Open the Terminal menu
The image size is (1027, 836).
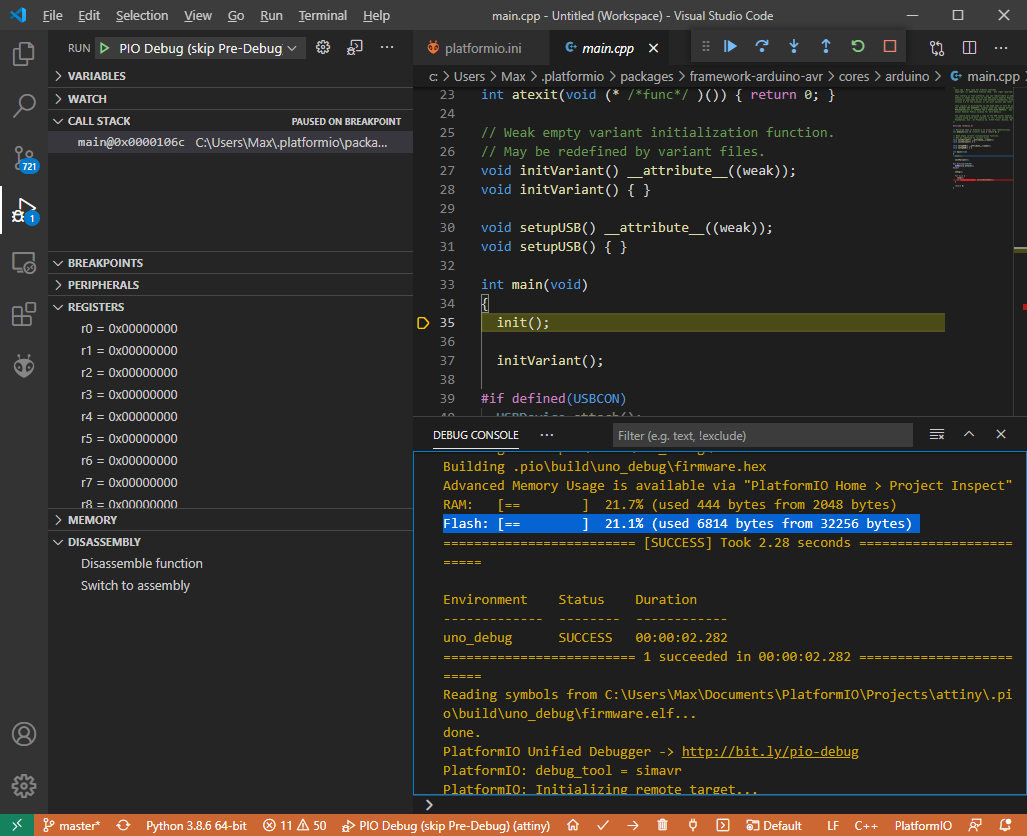coord(322,15)
